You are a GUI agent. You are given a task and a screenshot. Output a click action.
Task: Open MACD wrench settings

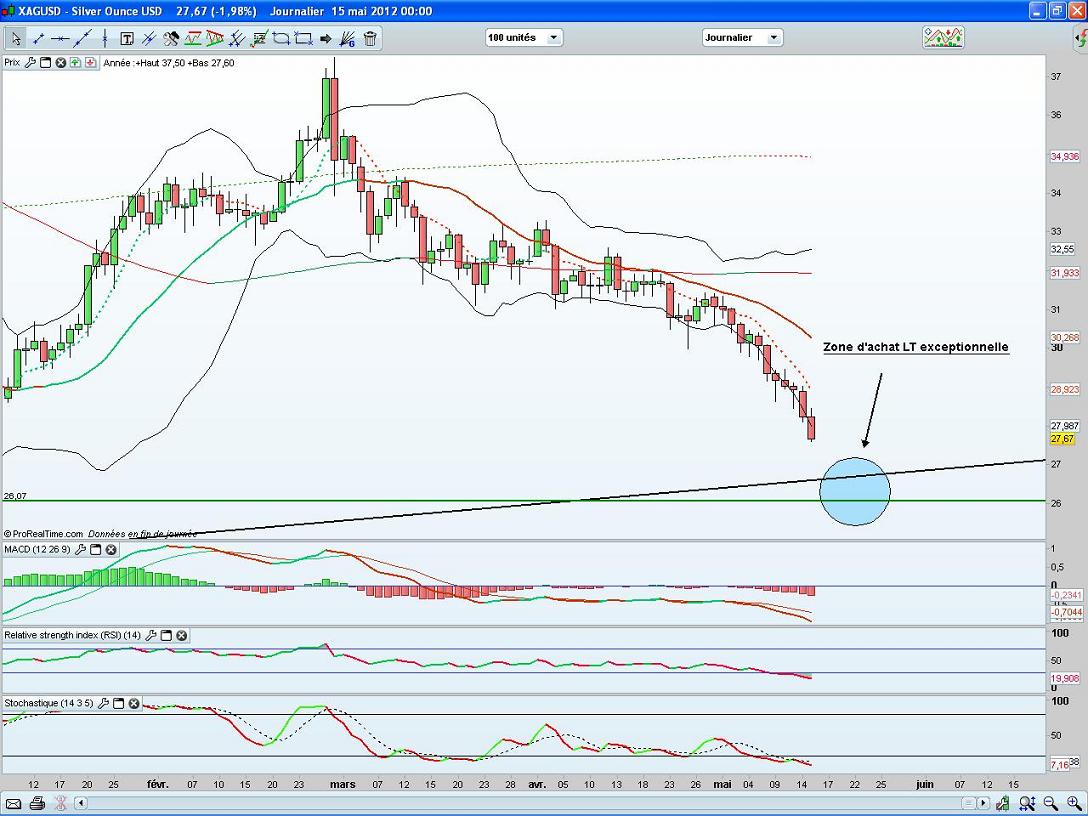(x=80, y=550)
